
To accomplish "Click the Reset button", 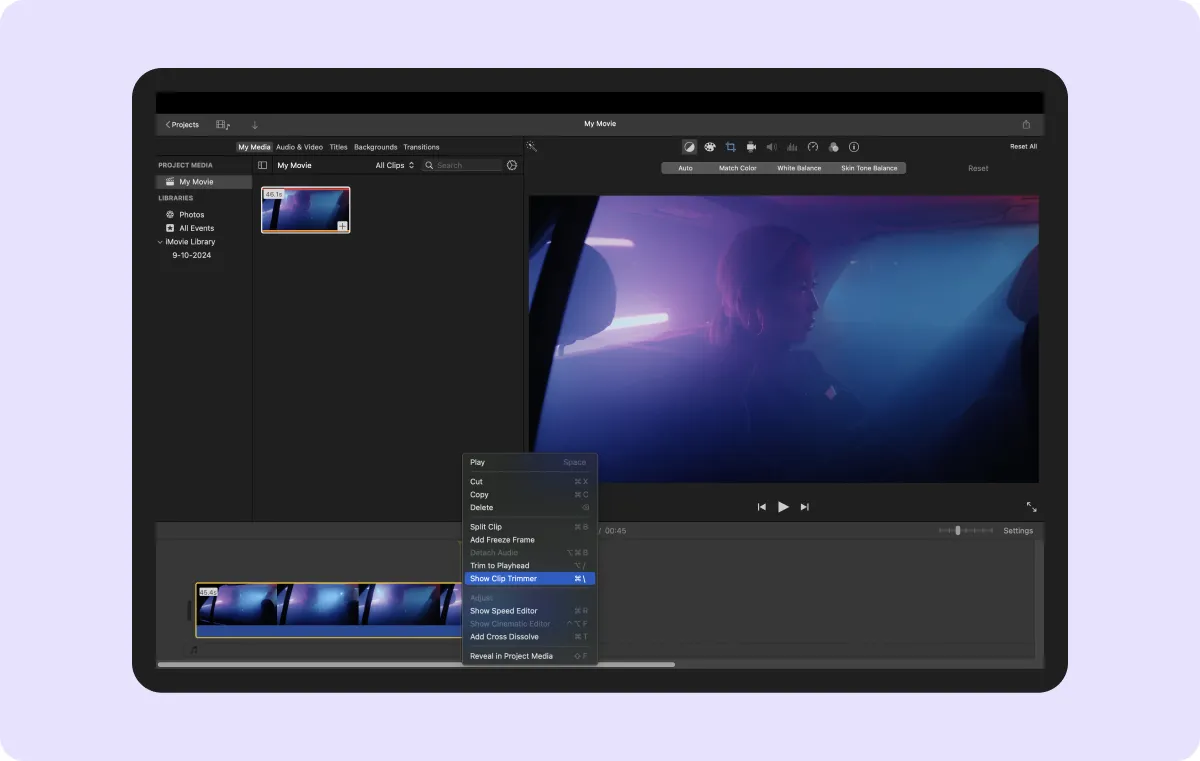I will 978,168.
